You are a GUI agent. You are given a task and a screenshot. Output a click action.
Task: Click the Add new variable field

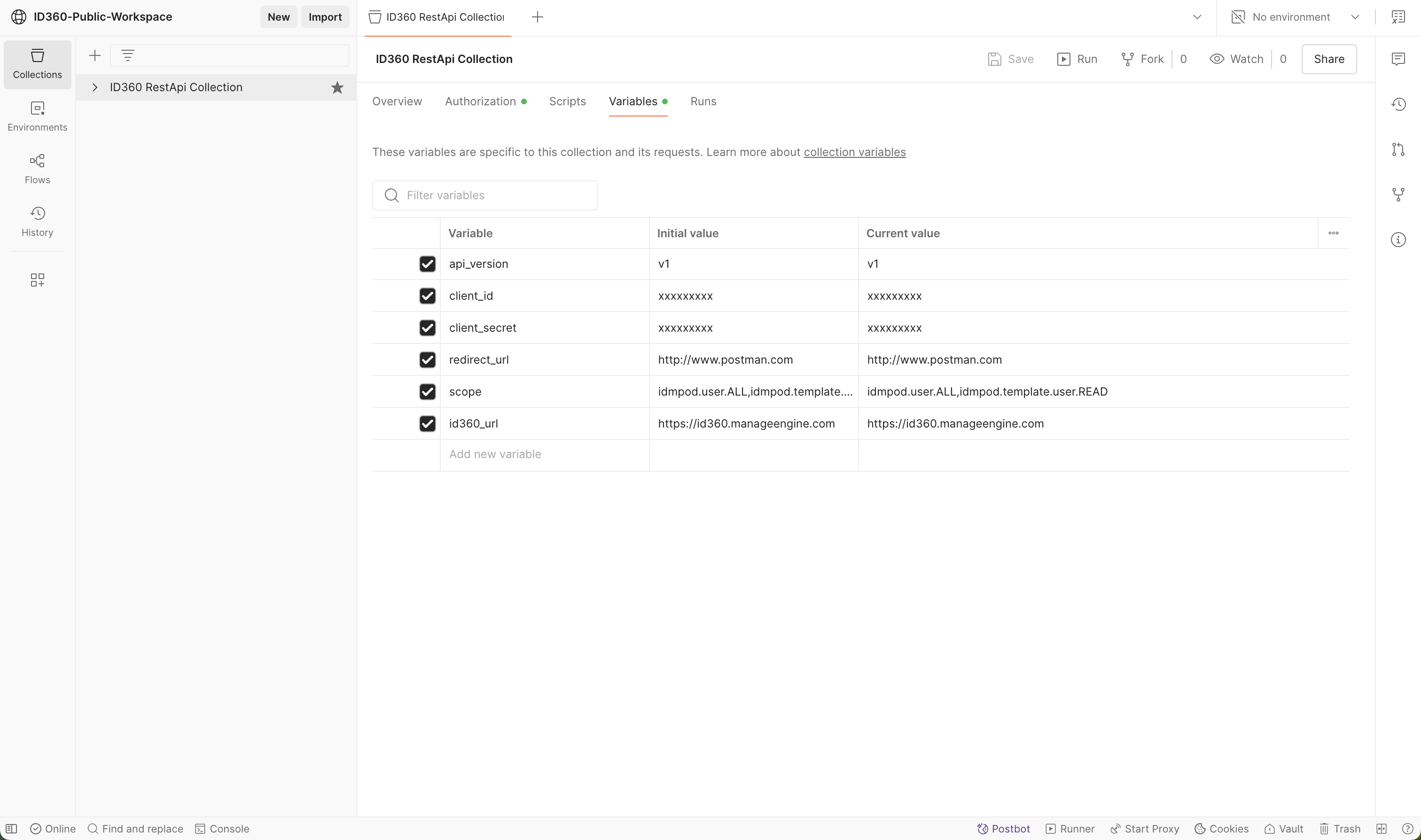(x=545, y=454)
